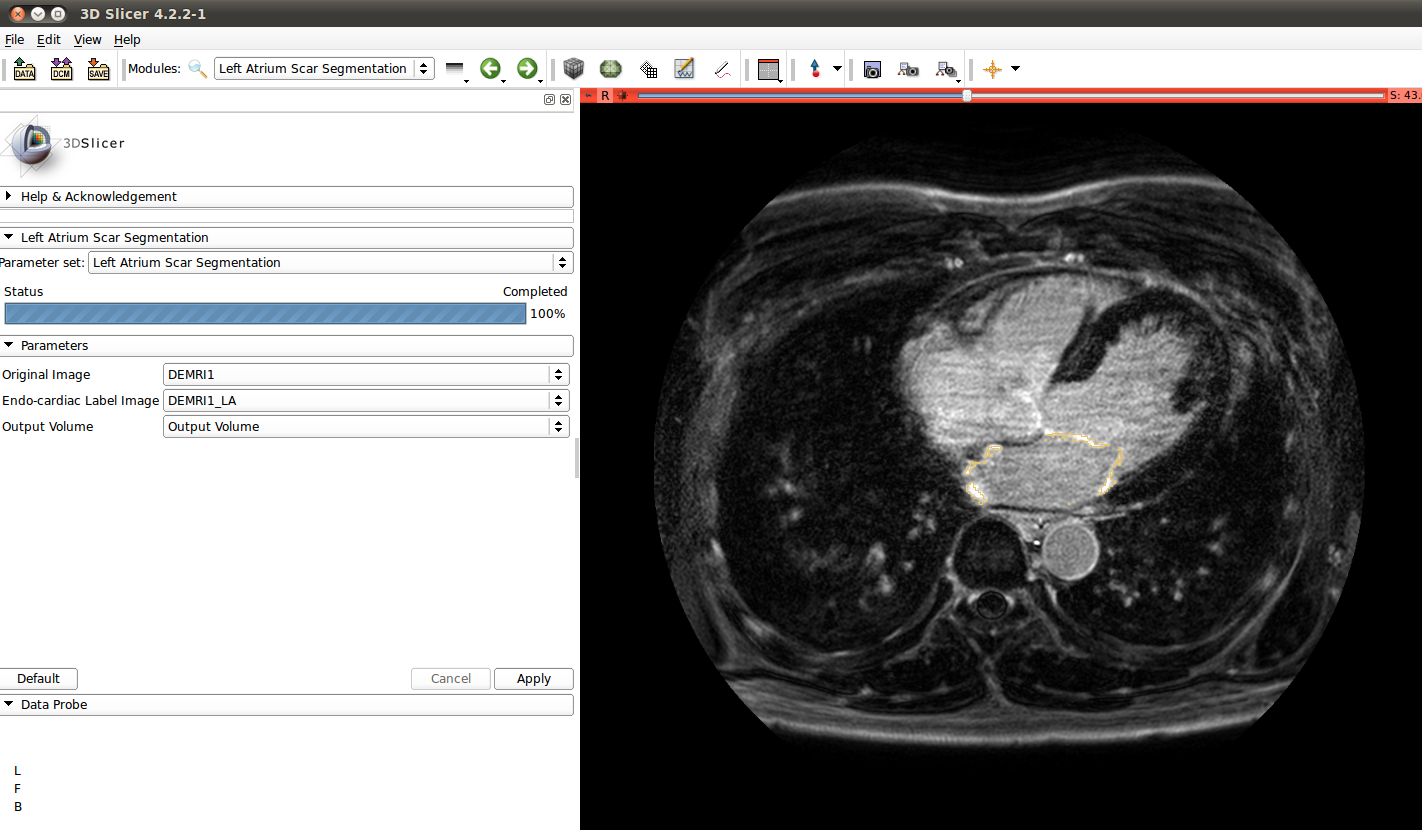Click the SAVE toolbar icon
1422x830 pixels.
pos(98,69)
